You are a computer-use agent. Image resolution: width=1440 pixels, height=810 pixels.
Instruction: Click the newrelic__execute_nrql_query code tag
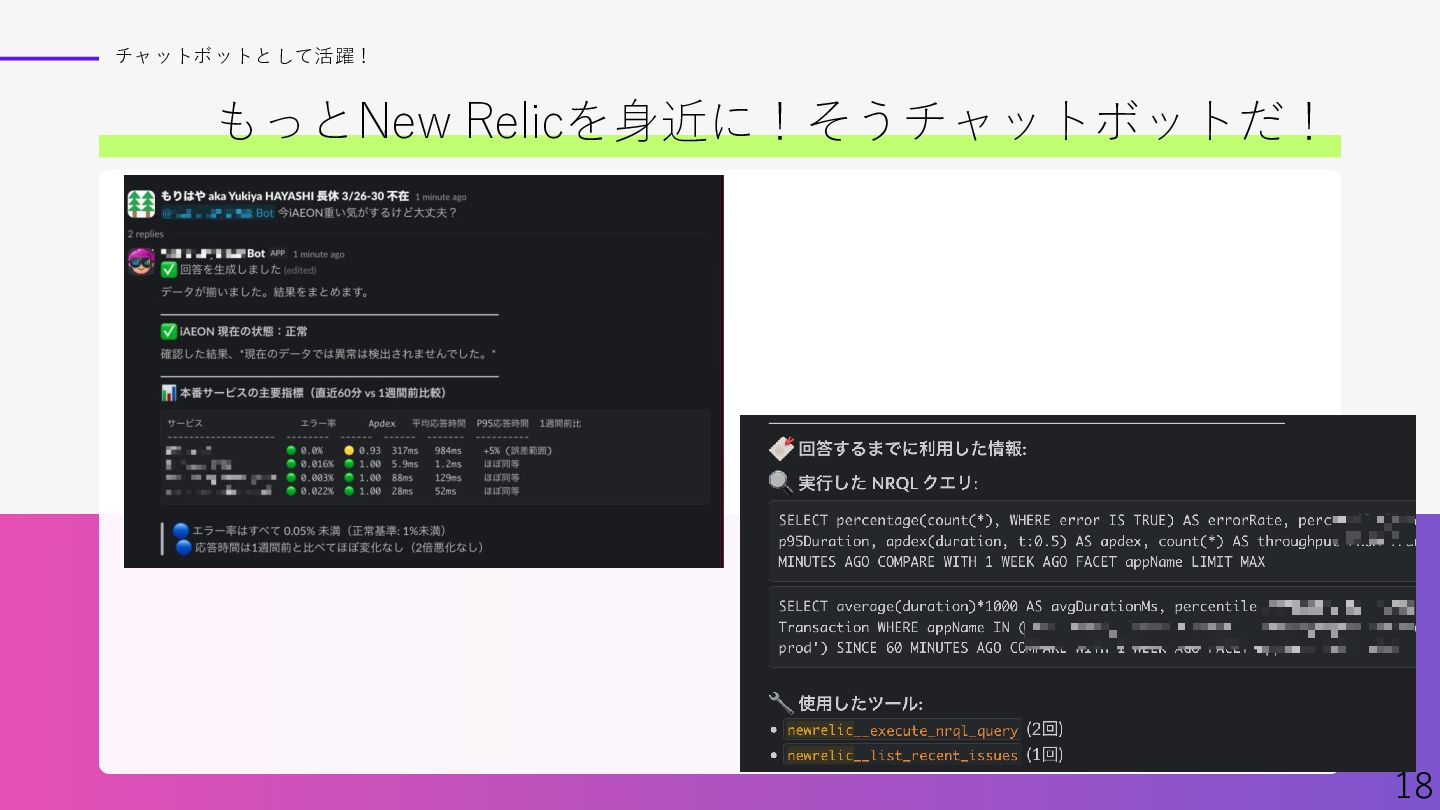point(902,730)
